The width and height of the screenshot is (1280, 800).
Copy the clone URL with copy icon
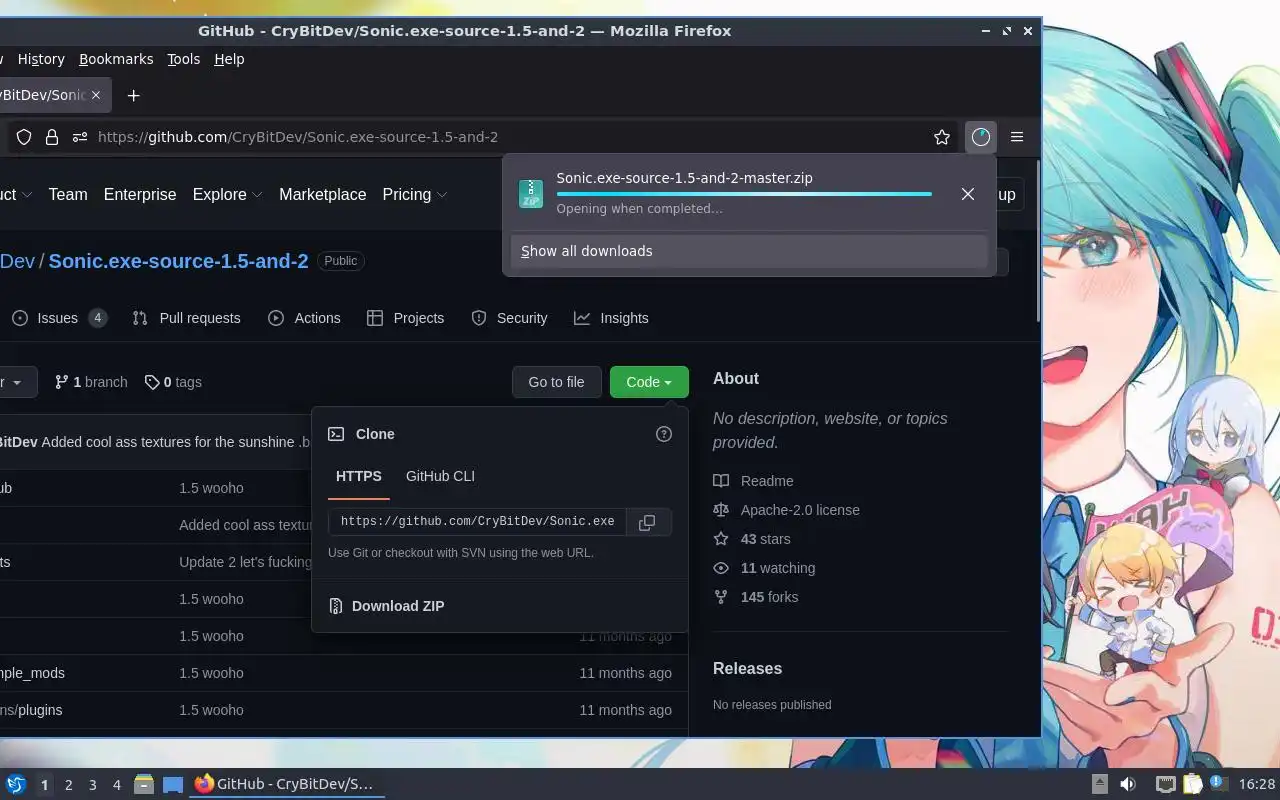click(x=647, y=522)
